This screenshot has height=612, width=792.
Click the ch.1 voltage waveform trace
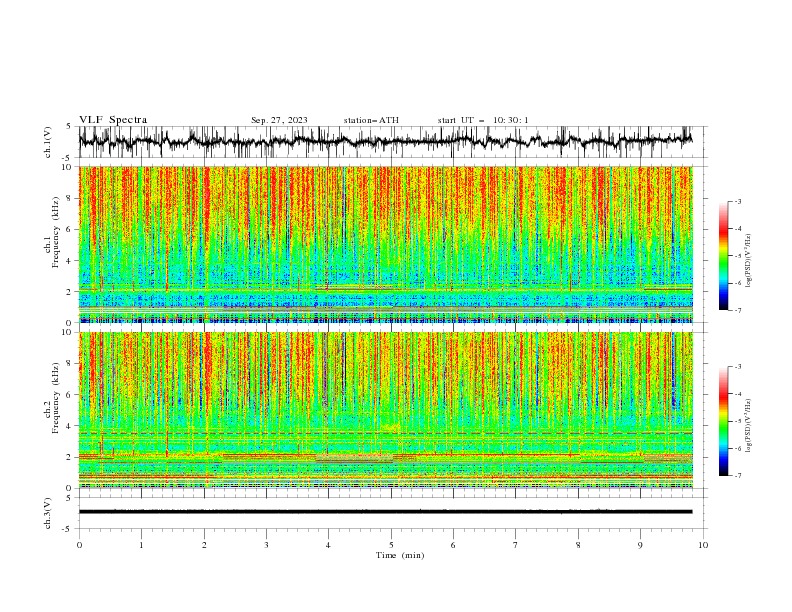click(385, 141)
